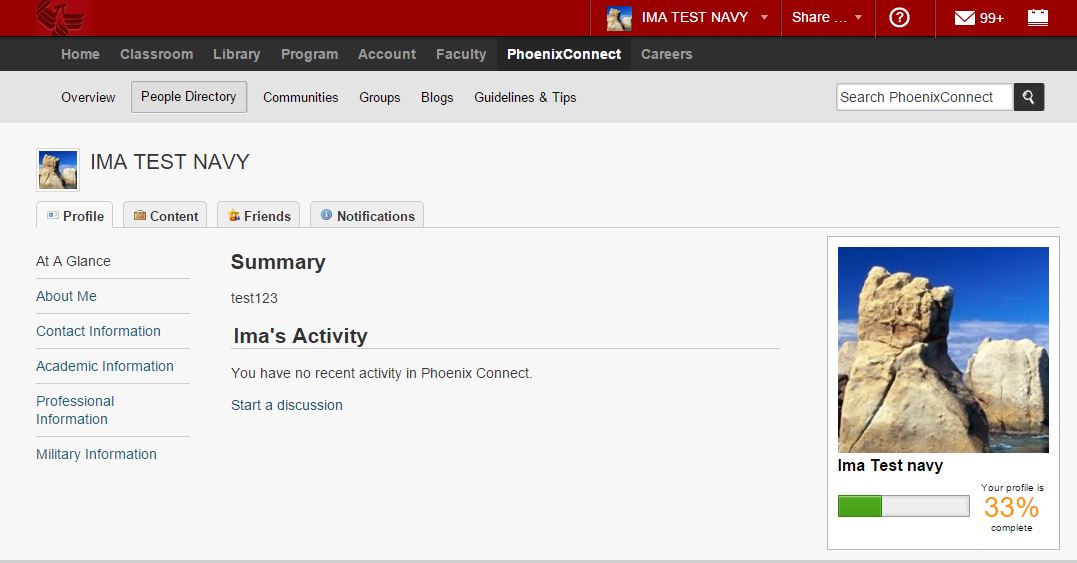
Task: Click the large rock profile photo
Action: (943, 349)
